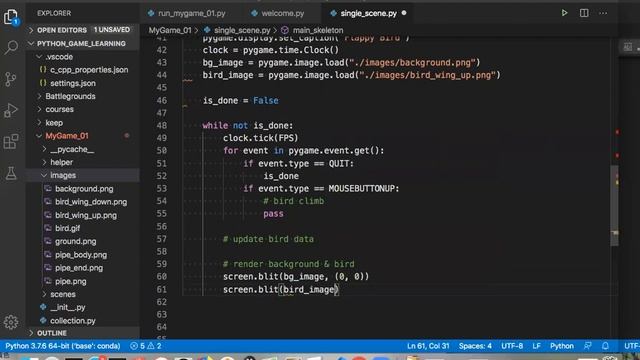
Task: Place cursor on the 'pass' statement
Action: pyautogui.click(x=273, y=214)
